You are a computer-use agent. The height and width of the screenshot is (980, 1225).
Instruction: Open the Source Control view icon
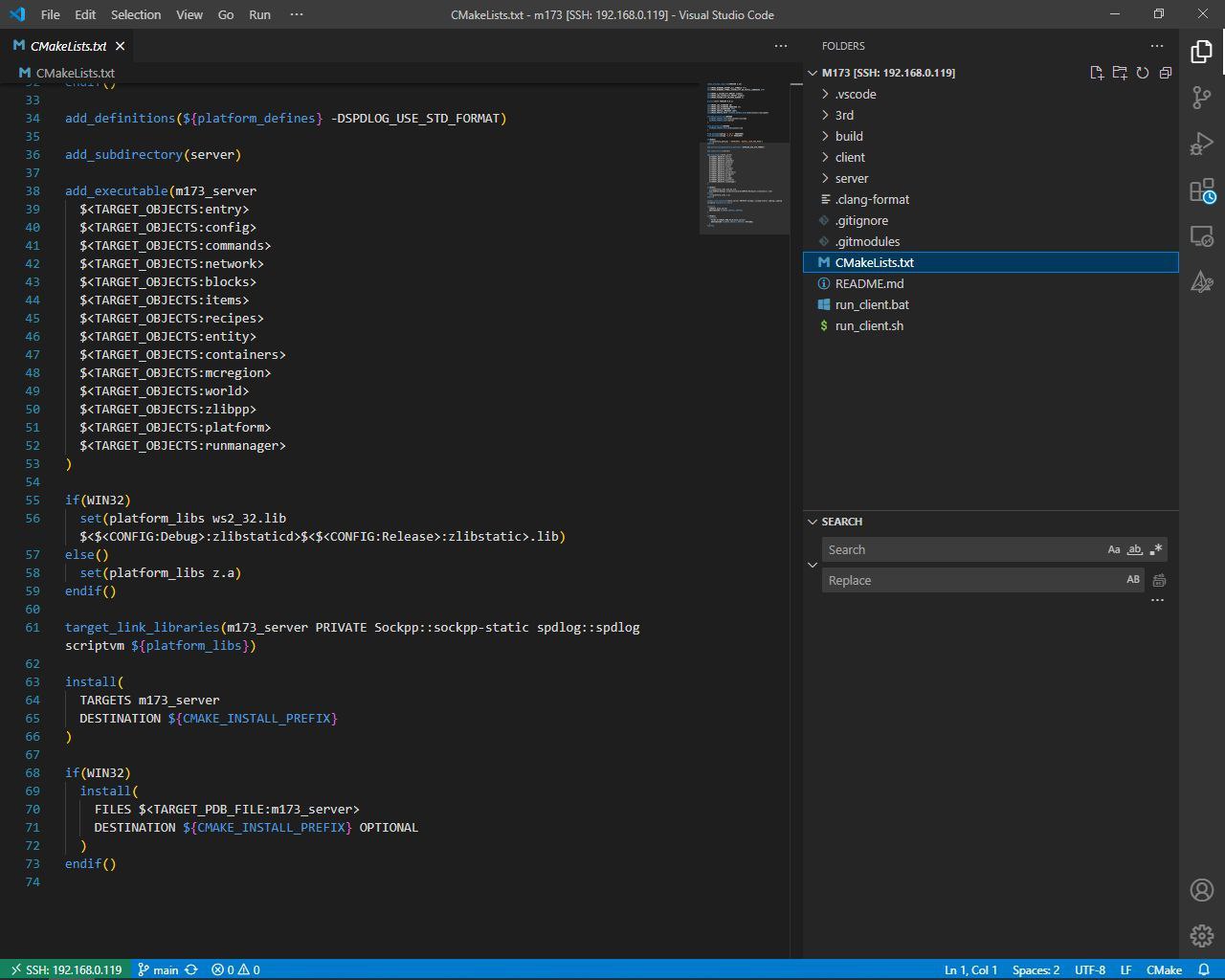pos(1201,98)
